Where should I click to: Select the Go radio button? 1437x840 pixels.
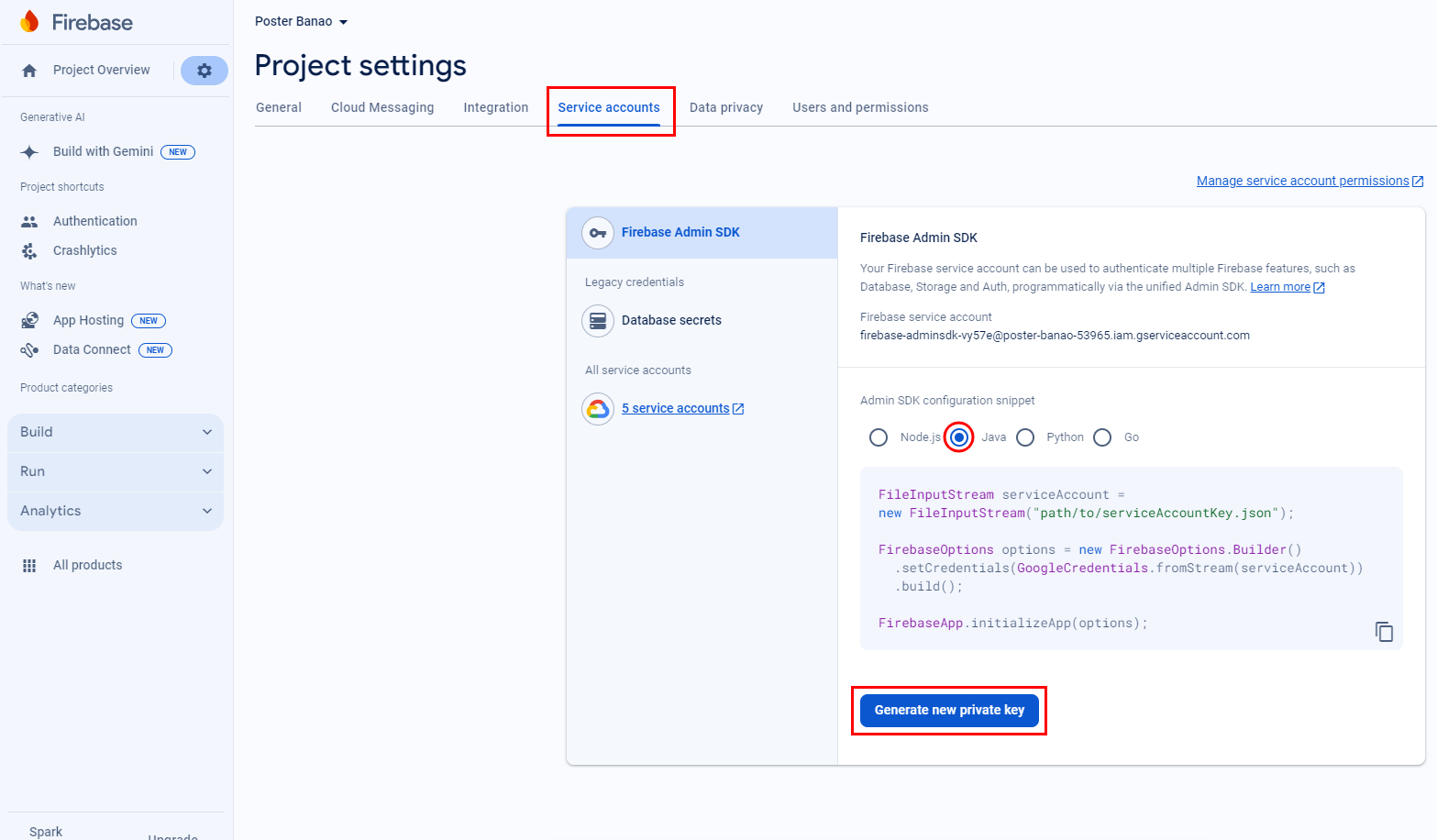[x=1102, y=437]
